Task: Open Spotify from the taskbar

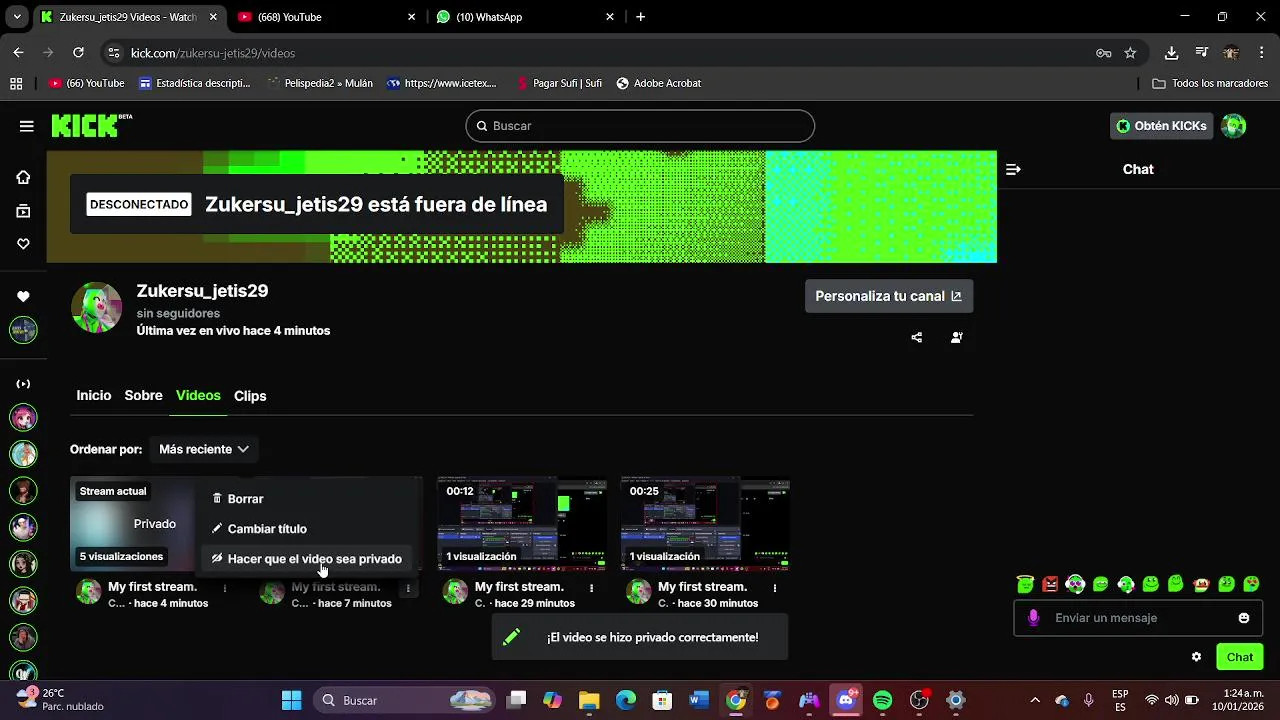Action: tap(882, 700)
